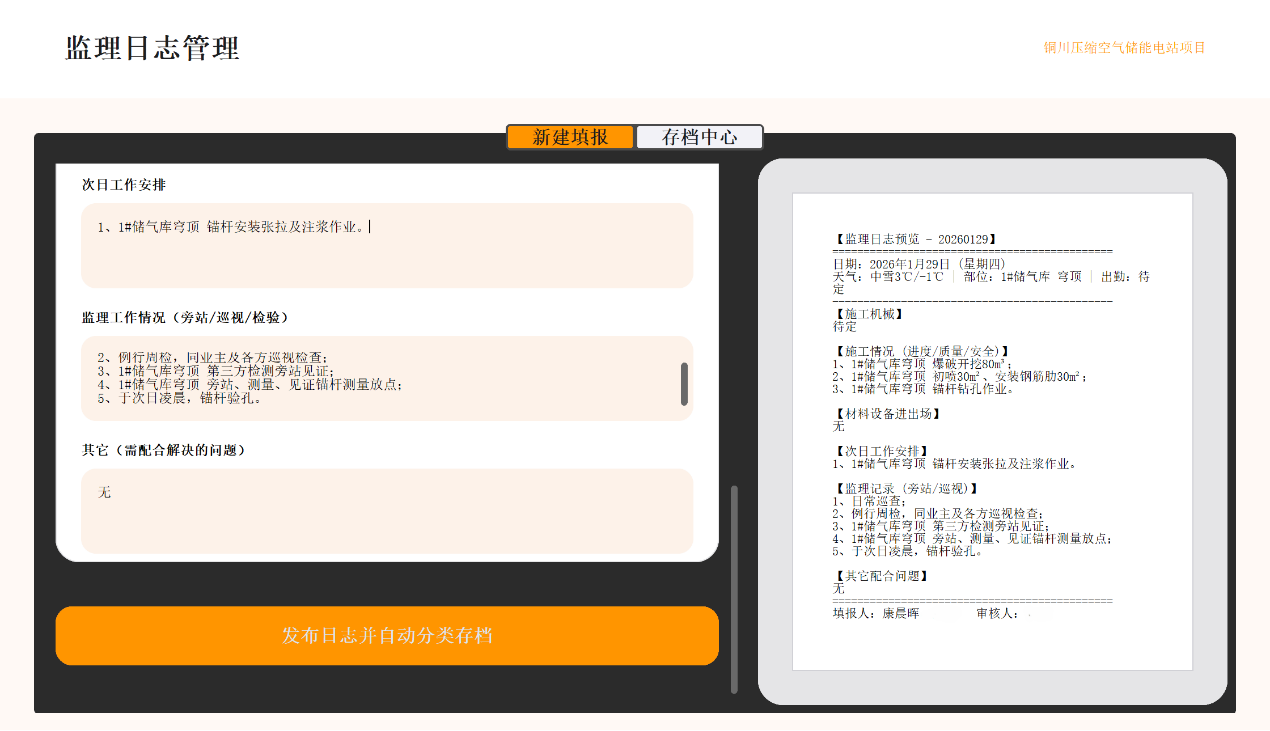Focus the 次日工作安排 form text box

tap(387, 246)
